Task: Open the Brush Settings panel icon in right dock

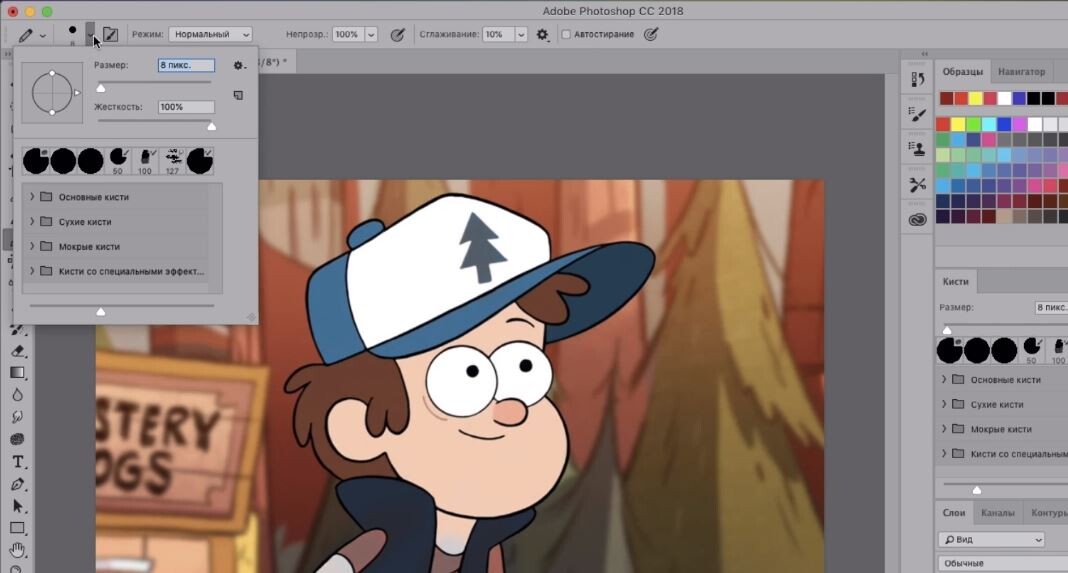Action: pyautogui.click(x=917, y=114)
